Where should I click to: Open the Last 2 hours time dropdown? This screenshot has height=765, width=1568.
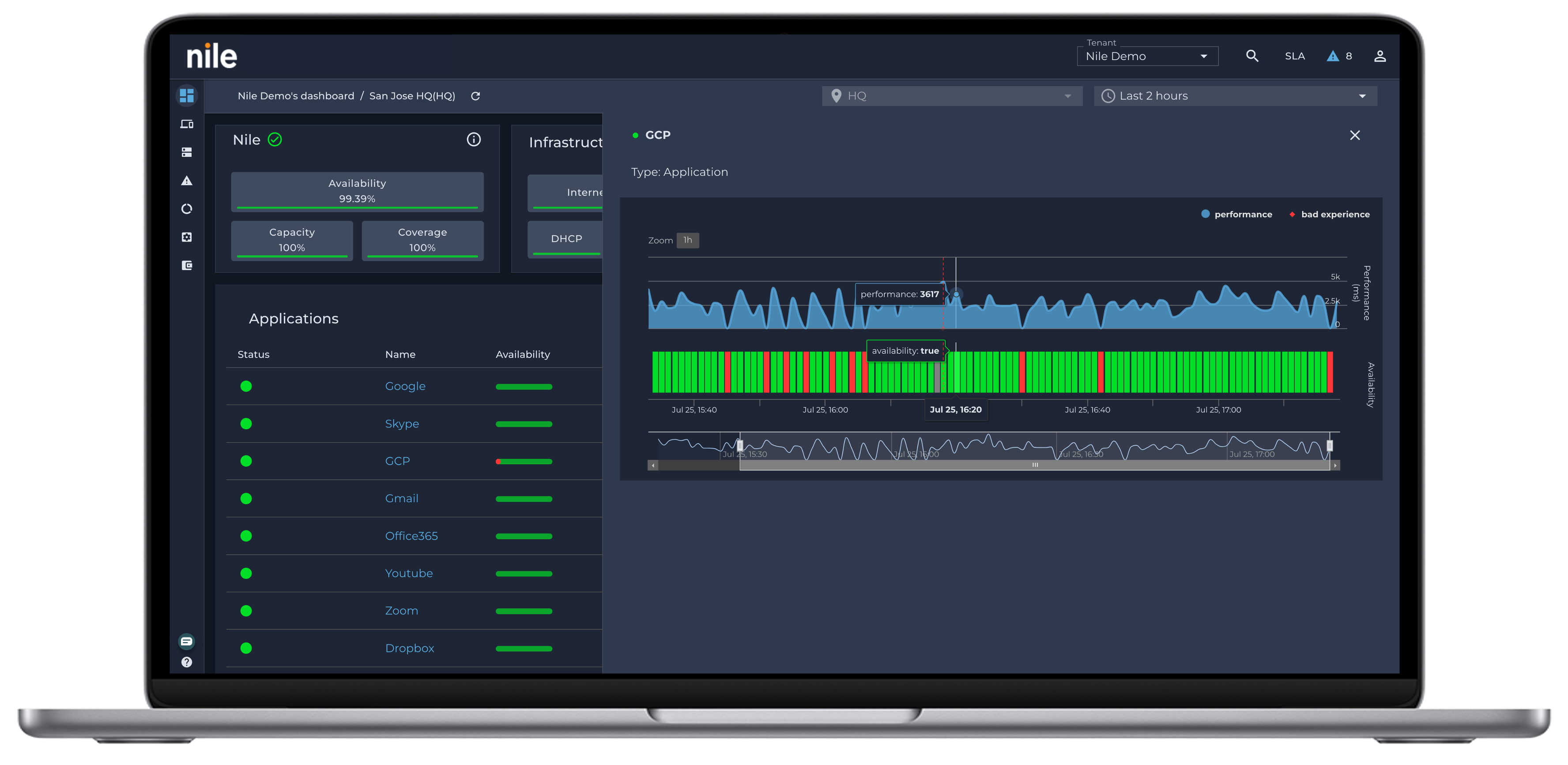(x=1235, y=96)
